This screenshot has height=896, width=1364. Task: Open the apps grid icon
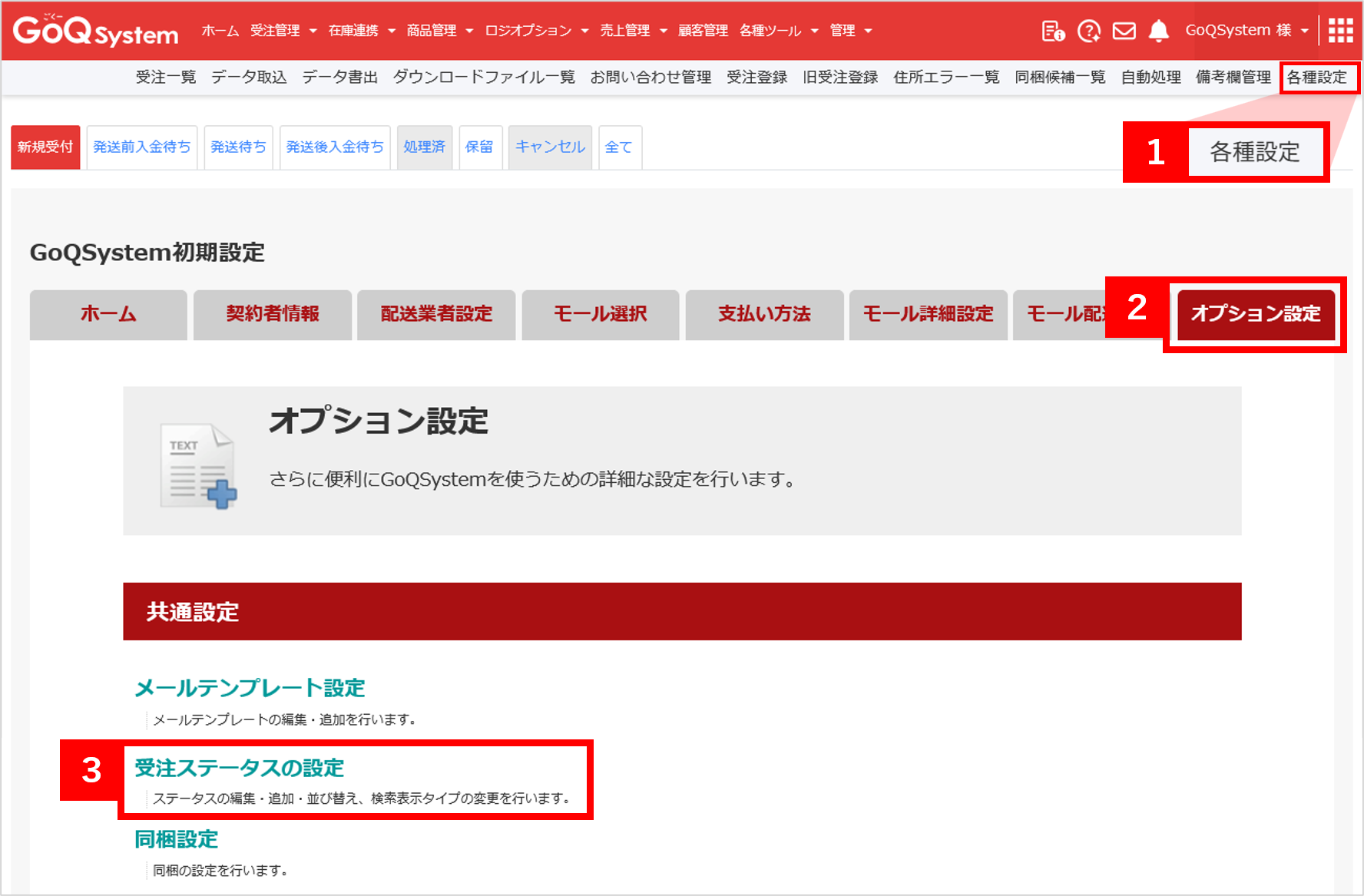click(1341, 31)
